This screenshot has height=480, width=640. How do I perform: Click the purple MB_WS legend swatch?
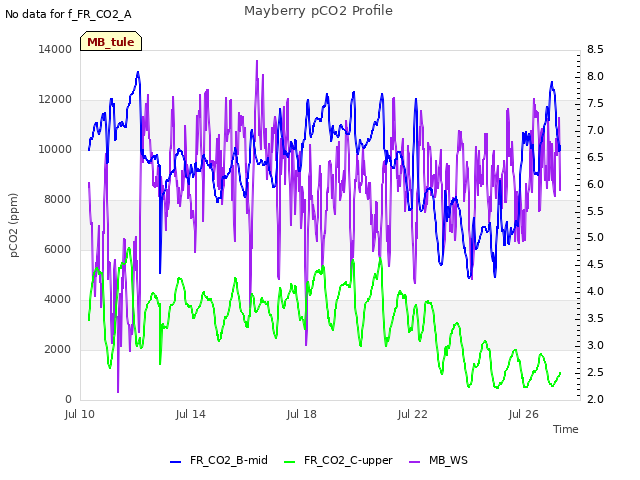[x=414, y=462]
